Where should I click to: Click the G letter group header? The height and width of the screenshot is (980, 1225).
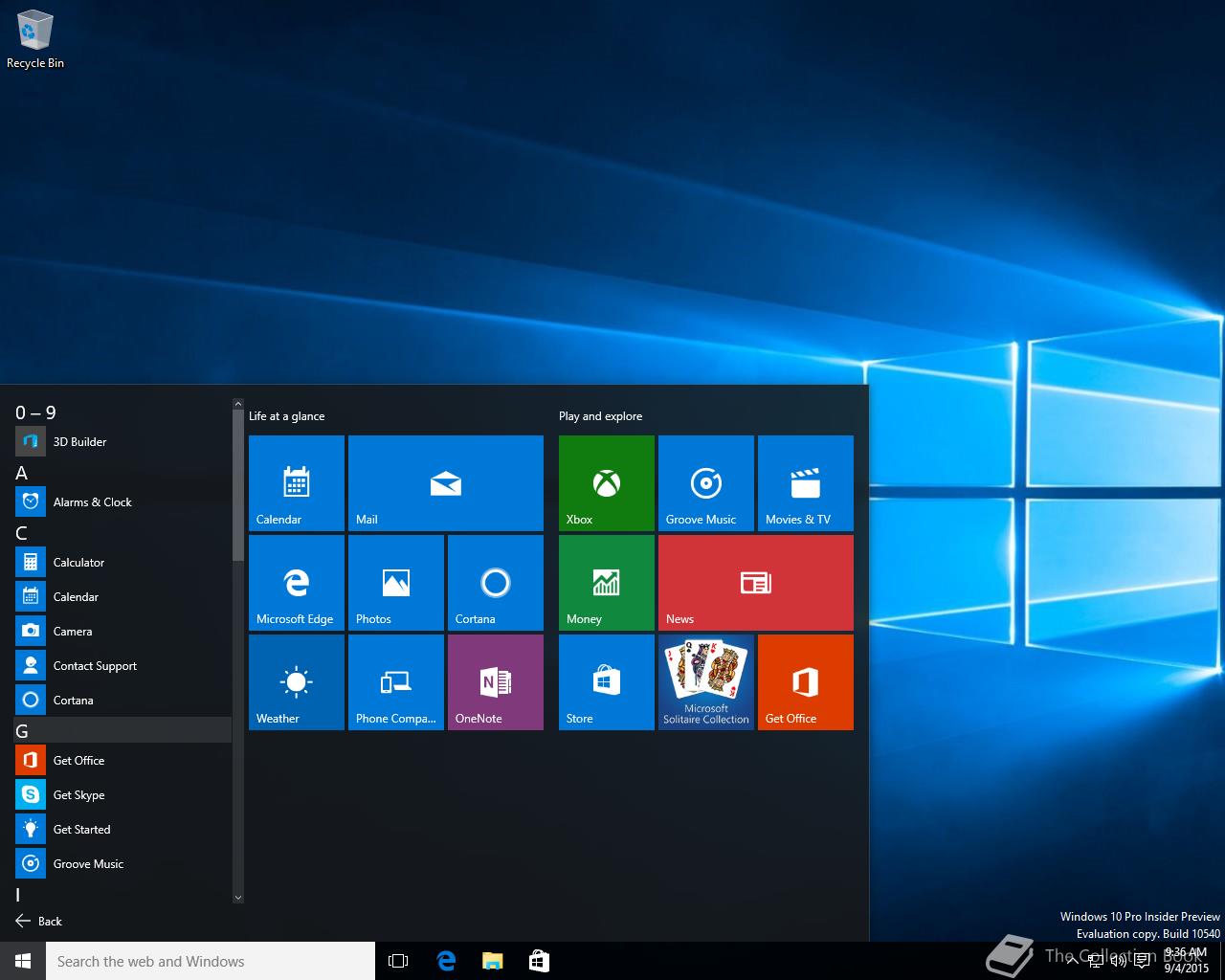(x=122, y=730)
